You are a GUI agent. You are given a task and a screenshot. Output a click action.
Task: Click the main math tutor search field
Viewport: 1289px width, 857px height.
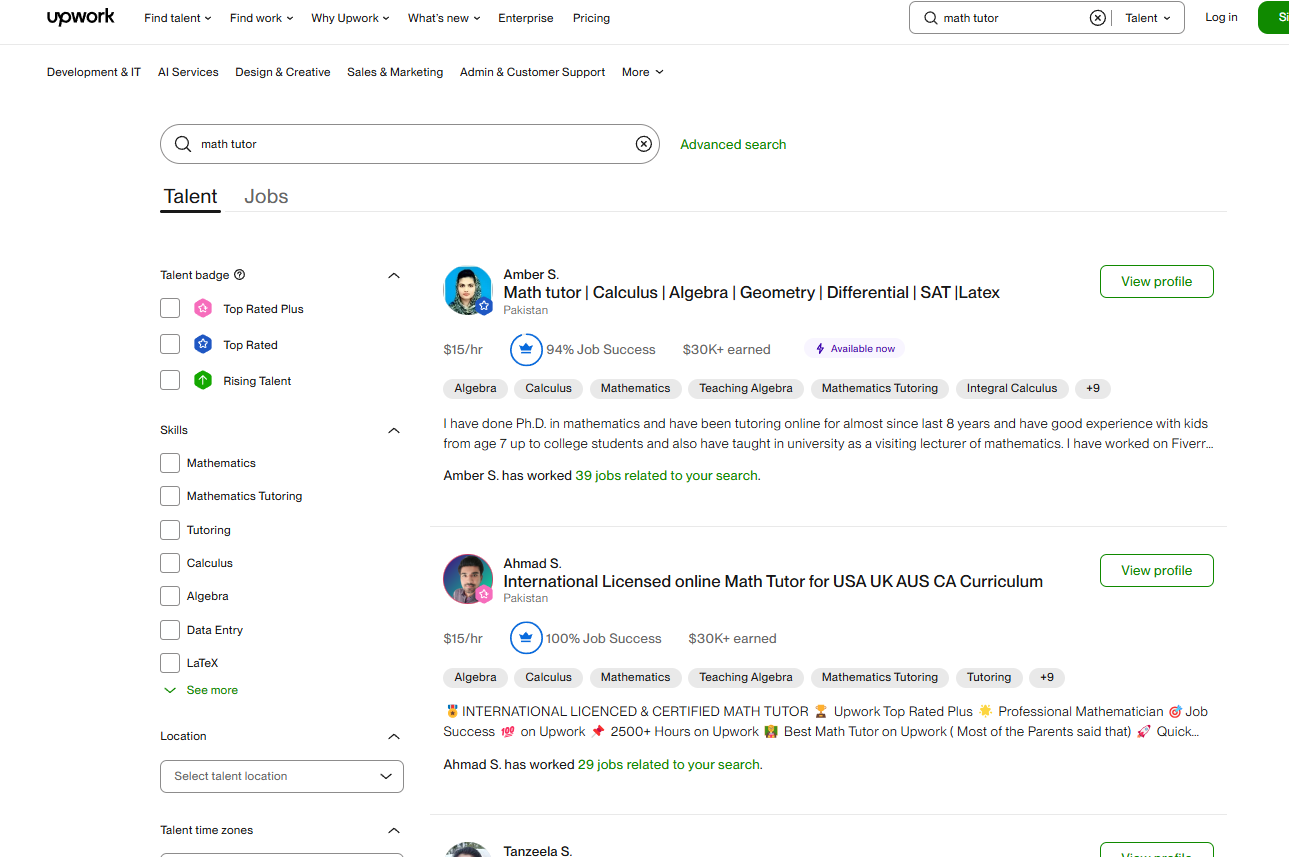tap(410, 144)
